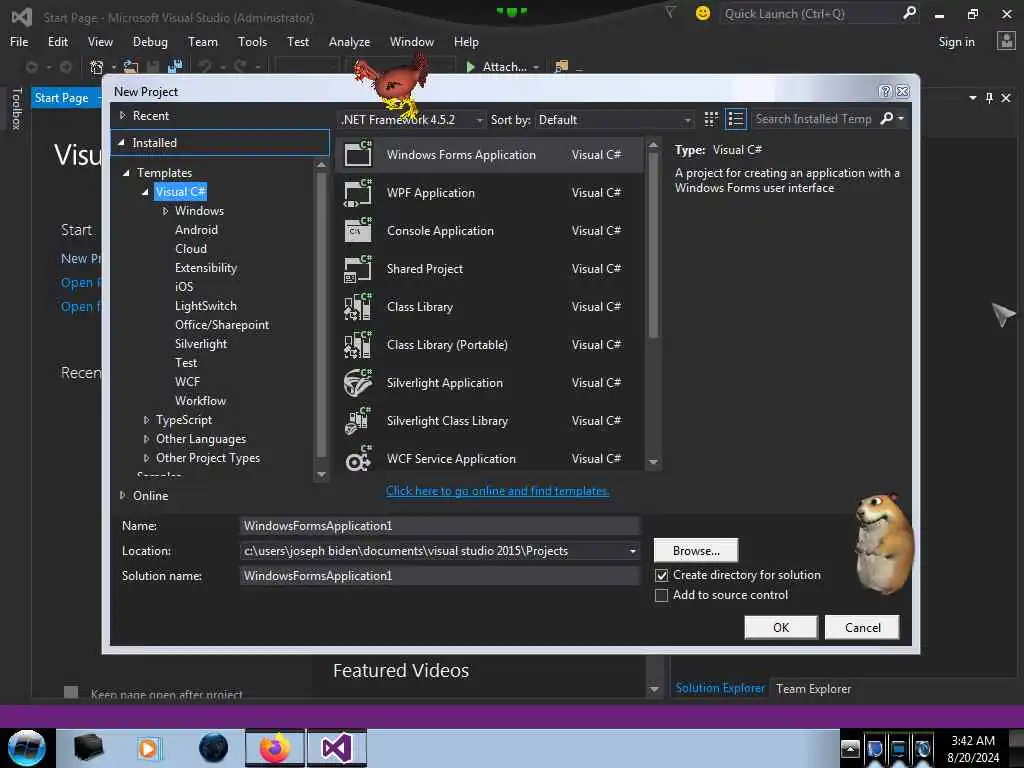The width and height of the screenshot is (1024, 768).
Task: Expand the Windows tree node arrow
Action: (165, 211)
